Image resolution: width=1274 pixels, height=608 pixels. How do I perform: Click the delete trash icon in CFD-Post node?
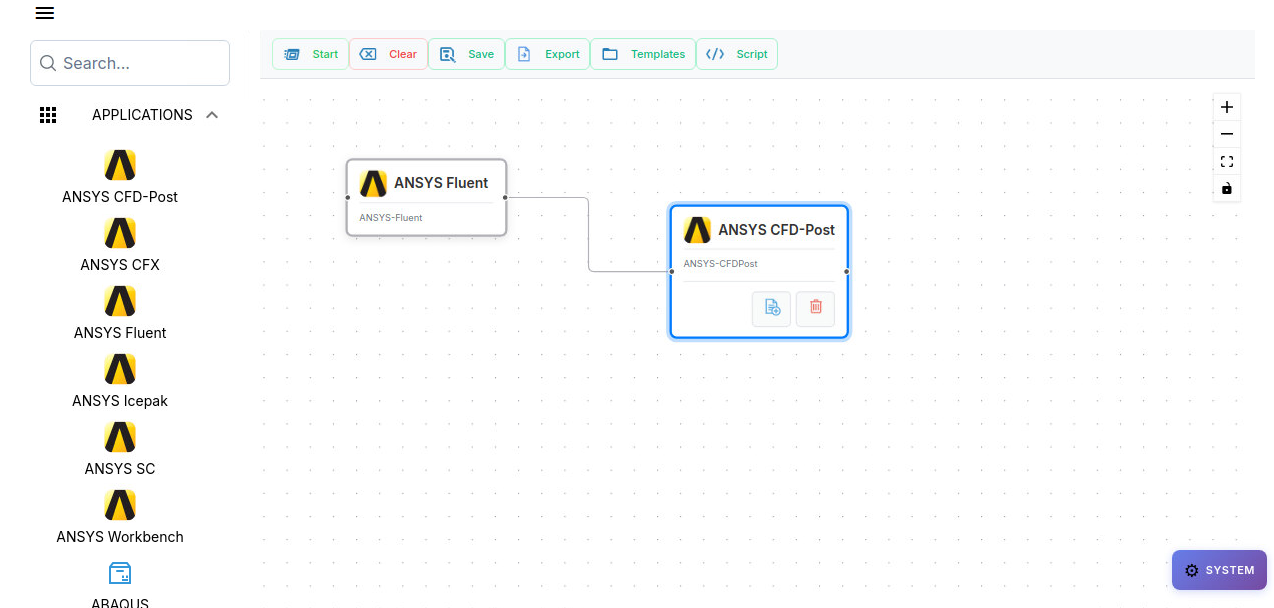coord(815,308)
